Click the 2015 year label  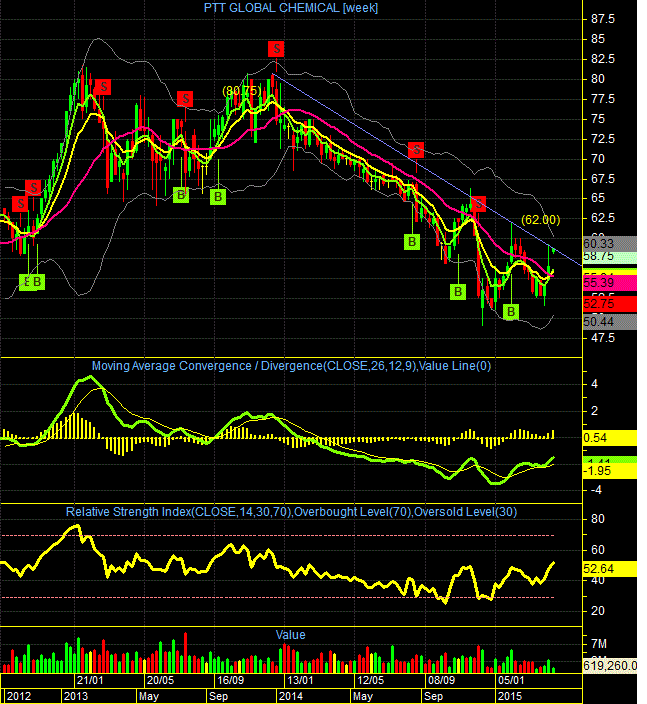(x=510, y=696)
